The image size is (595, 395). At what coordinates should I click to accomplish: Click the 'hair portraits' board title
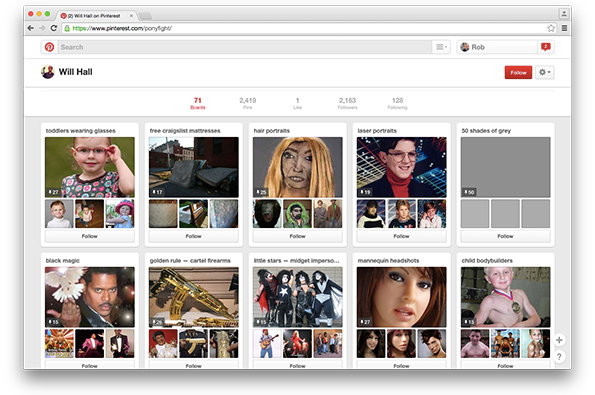[x=272, y=131]
